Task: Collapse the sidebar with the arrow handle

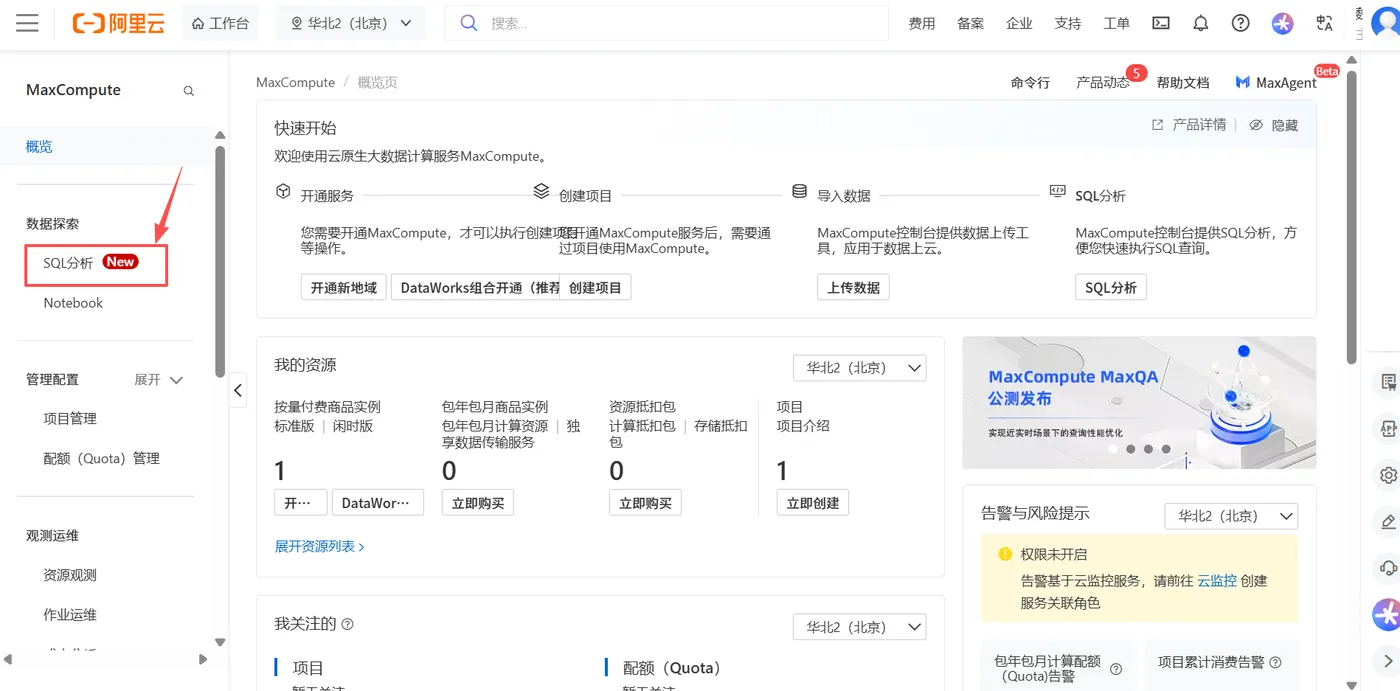Action: [238, 390]
